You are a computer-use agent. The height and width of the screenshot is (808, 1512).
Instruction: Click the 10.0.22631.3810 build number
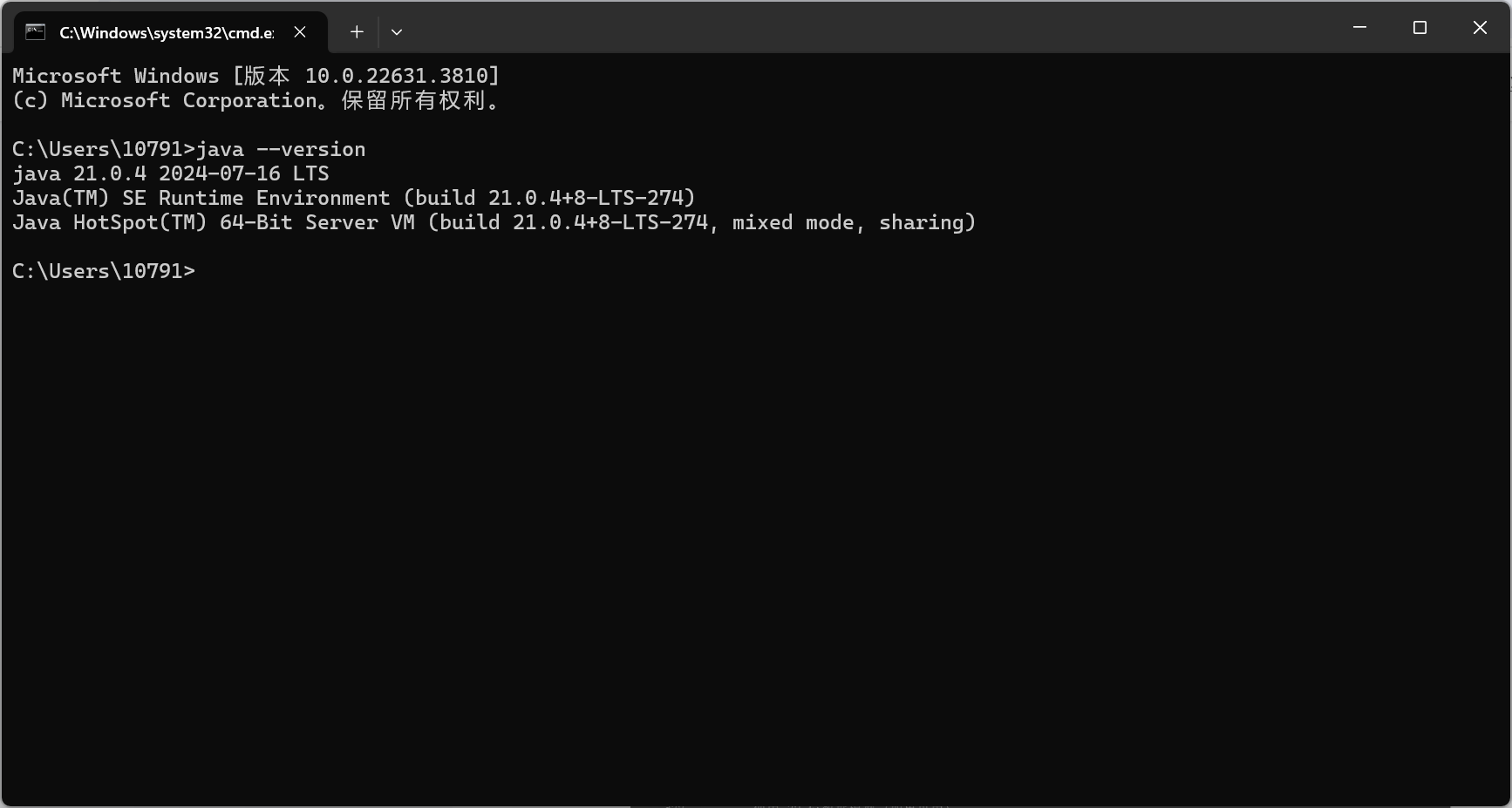(397, 76)
